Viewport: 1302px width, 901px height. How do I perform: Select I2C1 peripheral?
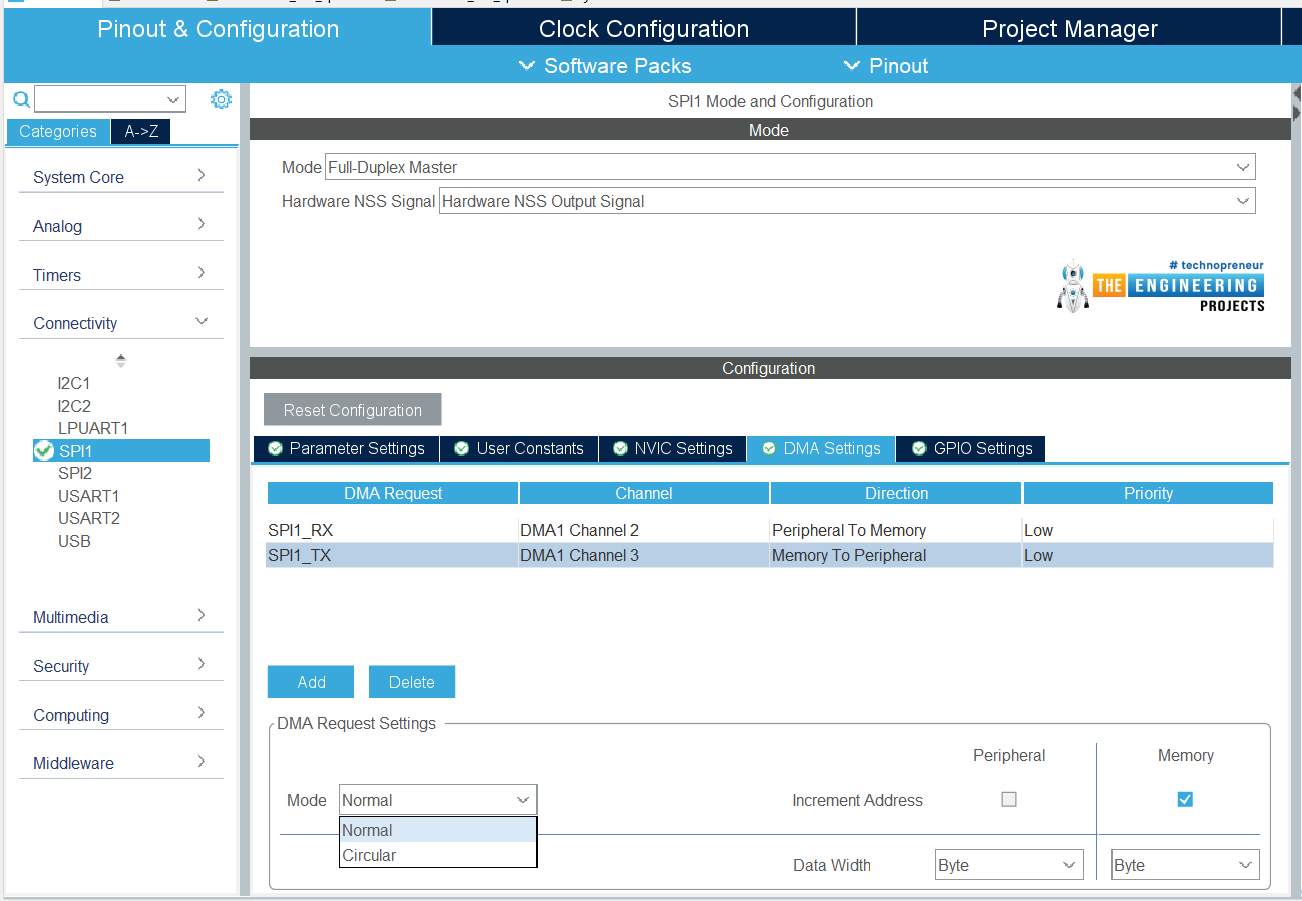(x=74, y=383)
